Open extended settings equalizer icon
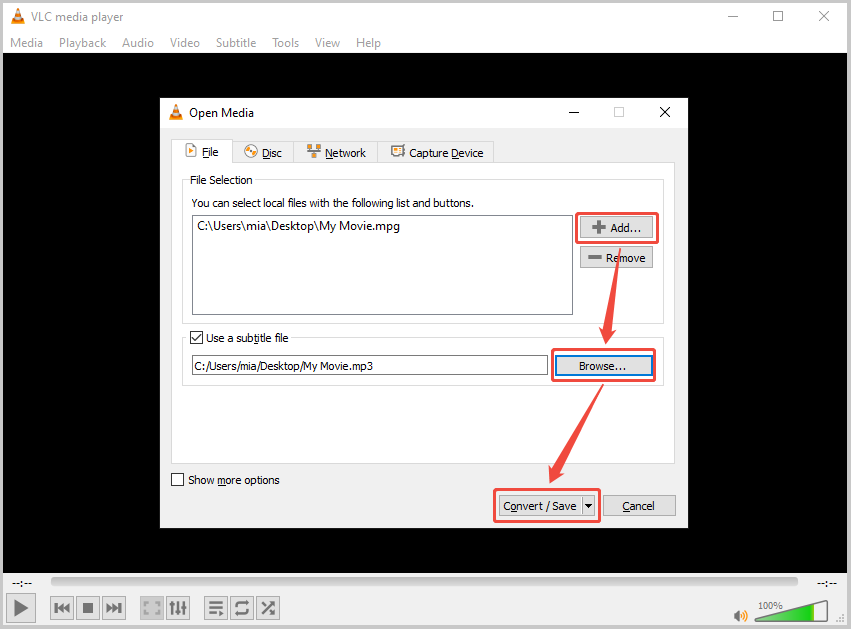This screenshot has width=851, height=629. pos(178,608)
